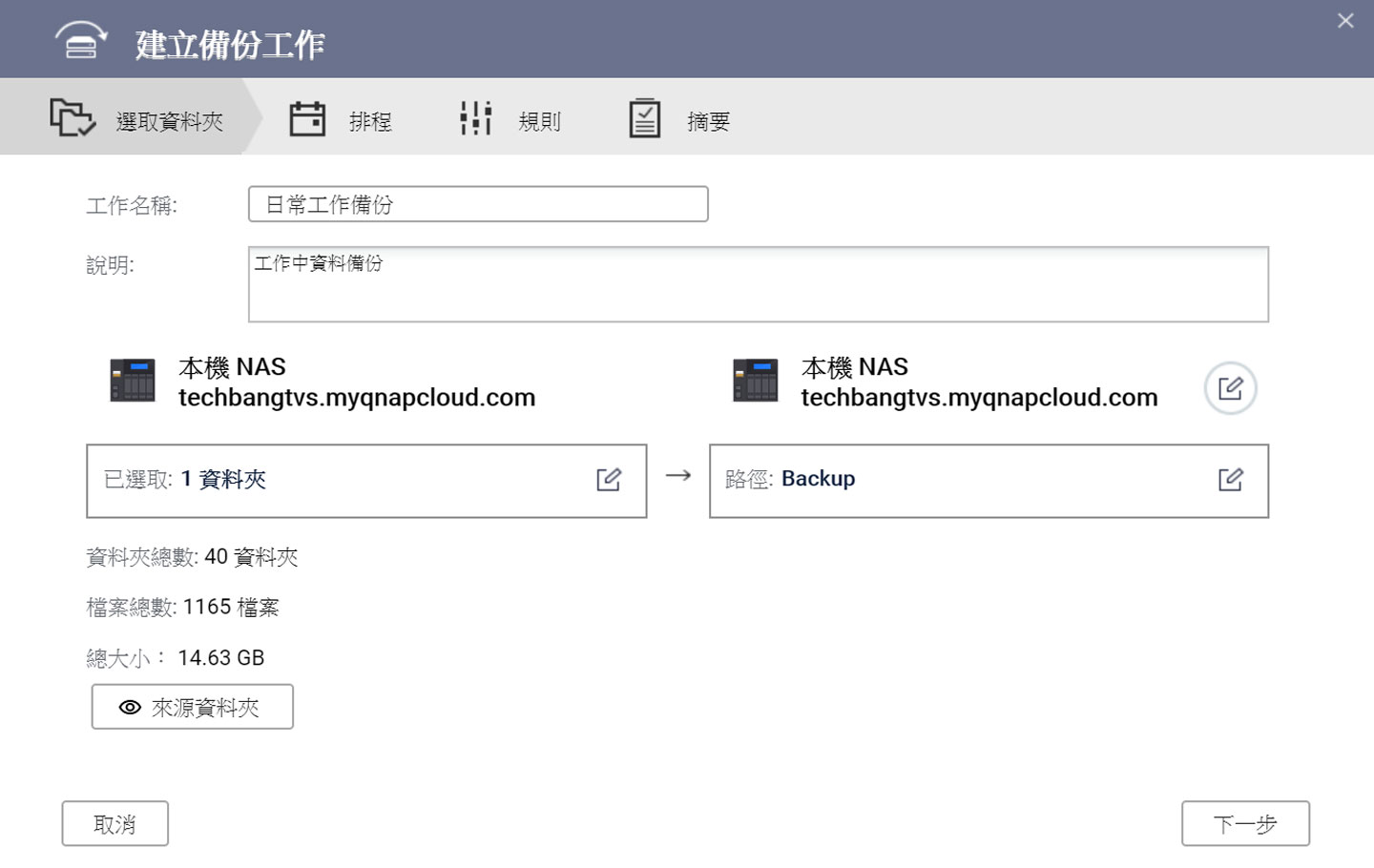Open the 選取資料夾 step tab
The width and height of the screenshot is (1374, 868).
pyautogui.click(x=131, y=116)
